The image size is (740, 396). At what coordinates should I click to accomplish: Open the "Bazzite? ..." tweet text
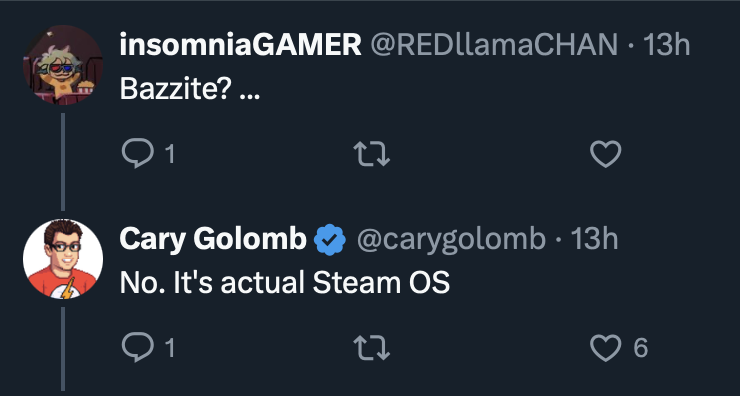click(190, 88)
